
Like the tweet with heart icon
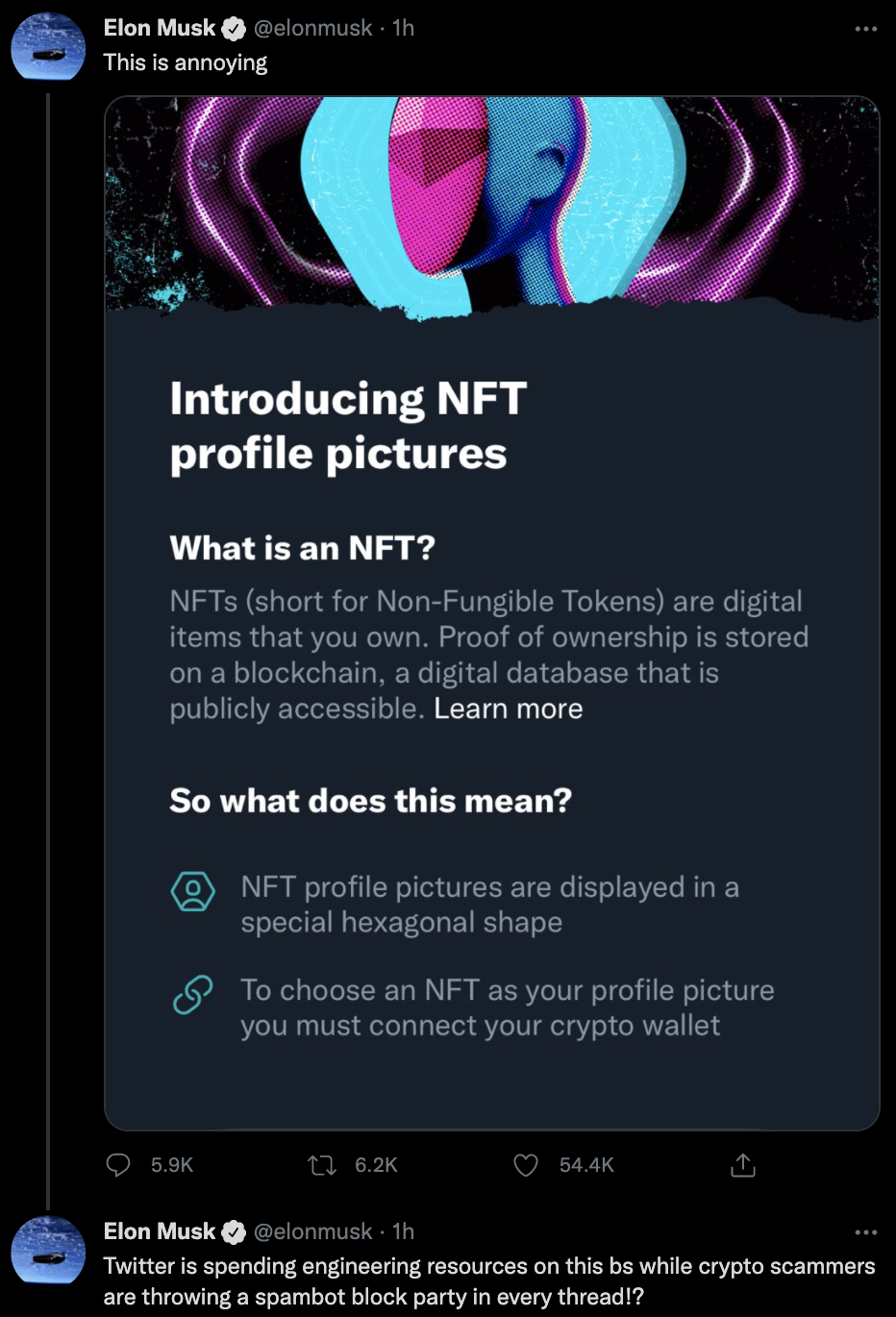526,1165
